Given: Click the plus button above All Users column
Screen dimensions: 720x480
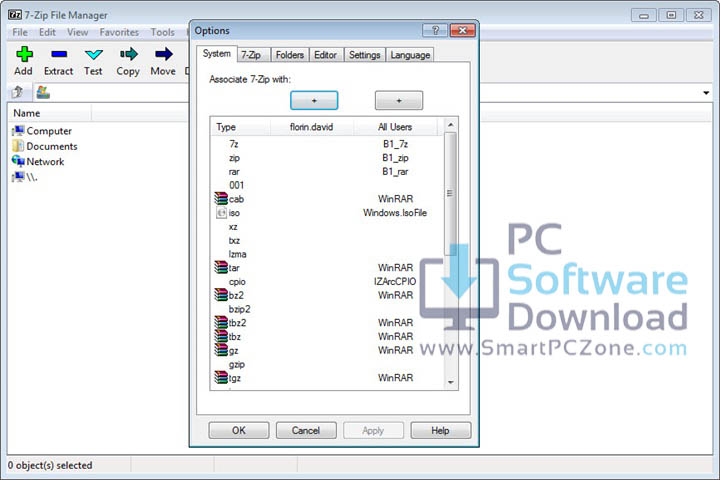Looking at the screenshot, I should pyautogui.click(x=399, y=100).
